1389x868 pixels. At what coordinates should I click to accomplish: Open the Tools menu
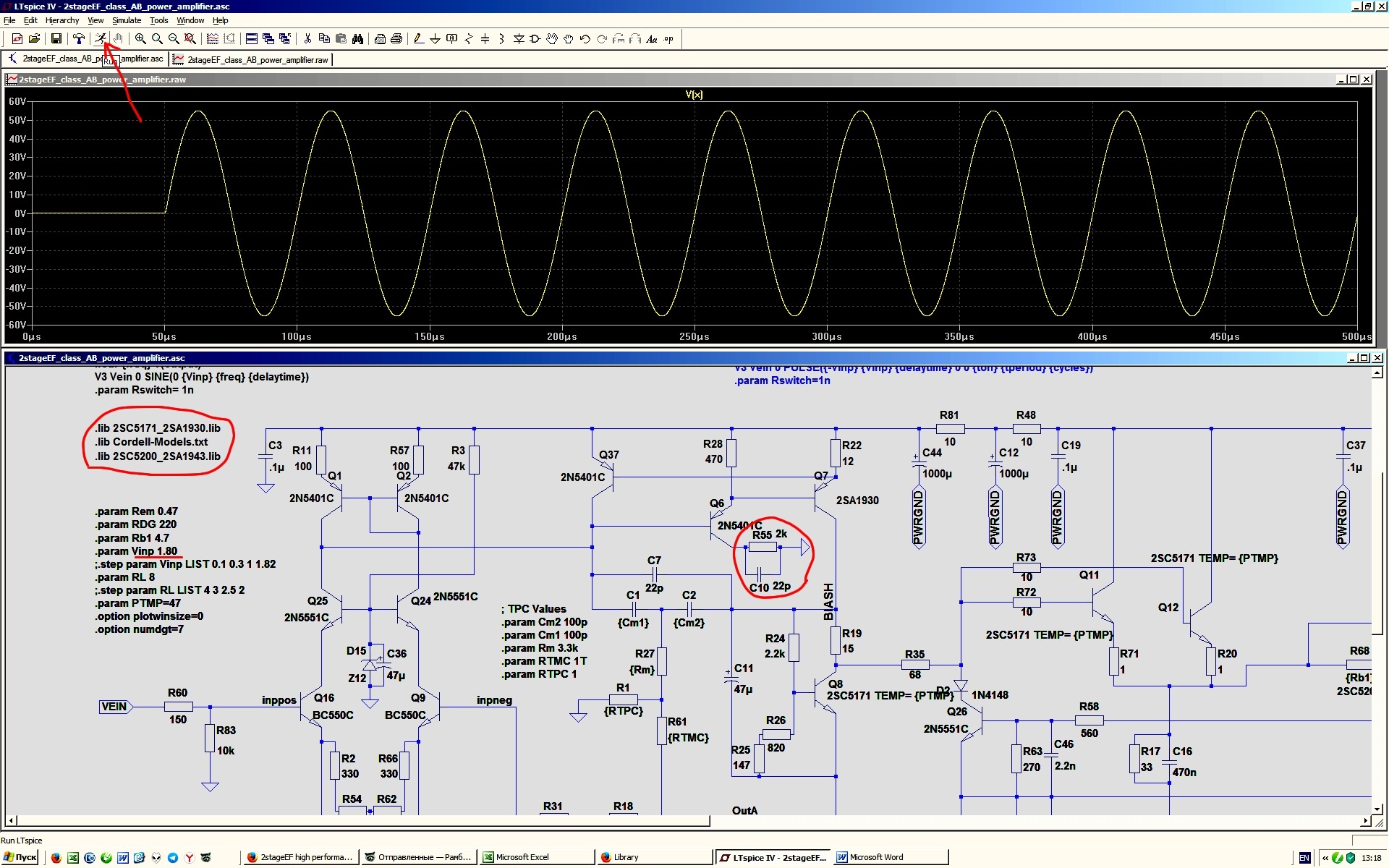[159, 20]
